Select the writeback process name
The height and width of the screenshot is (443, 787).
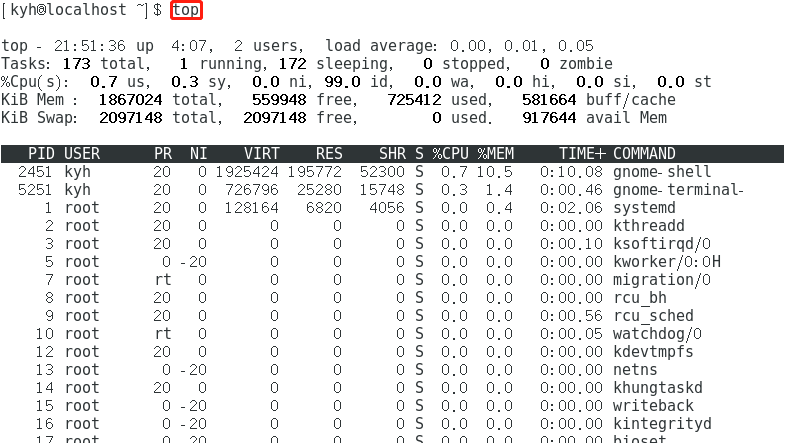coord(653,406)
